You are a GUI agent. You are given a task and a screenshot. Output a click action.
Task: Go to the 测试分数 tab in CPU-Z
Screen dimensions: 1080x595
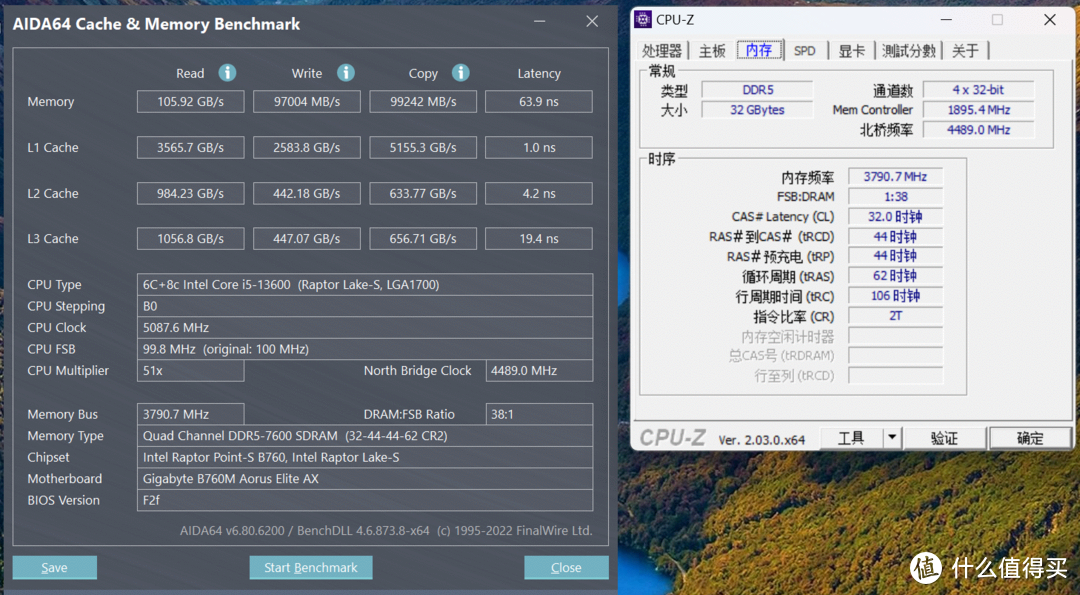909,50
